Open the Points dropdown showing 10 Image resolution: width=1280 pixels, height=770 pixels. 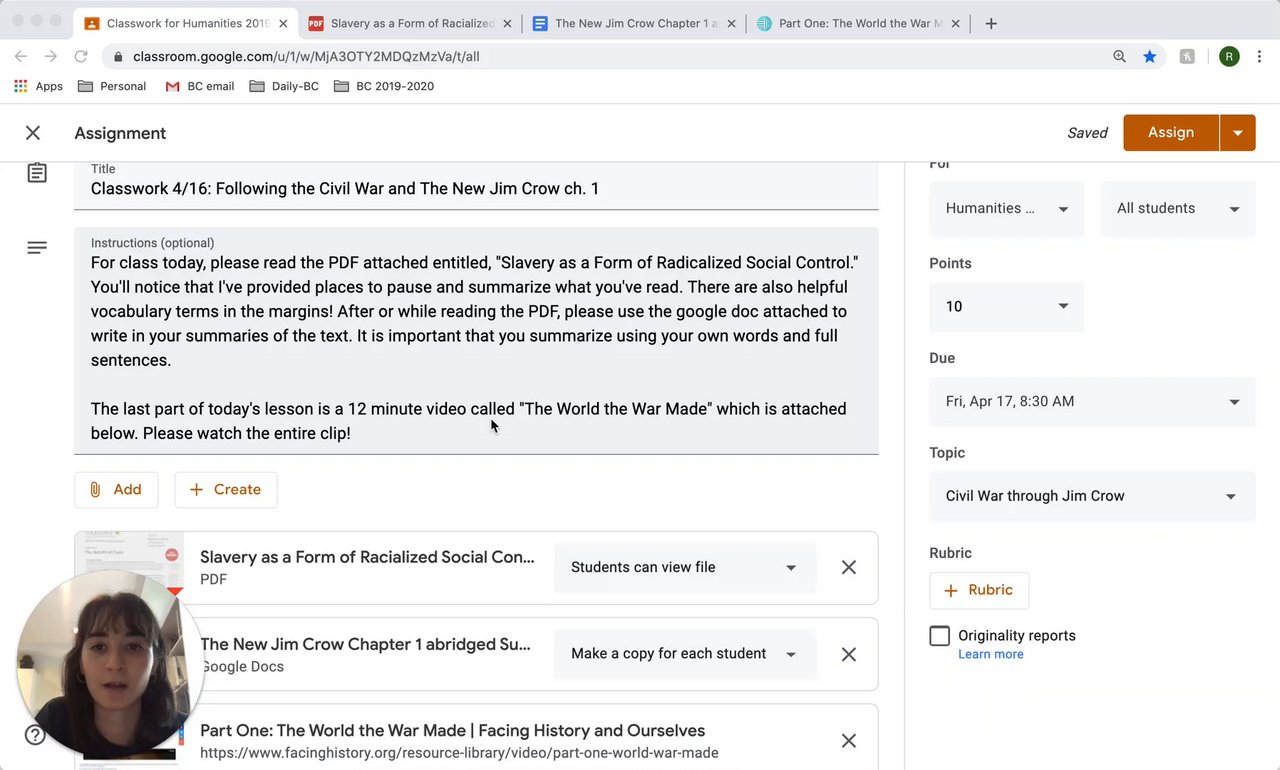point(1006,307)
